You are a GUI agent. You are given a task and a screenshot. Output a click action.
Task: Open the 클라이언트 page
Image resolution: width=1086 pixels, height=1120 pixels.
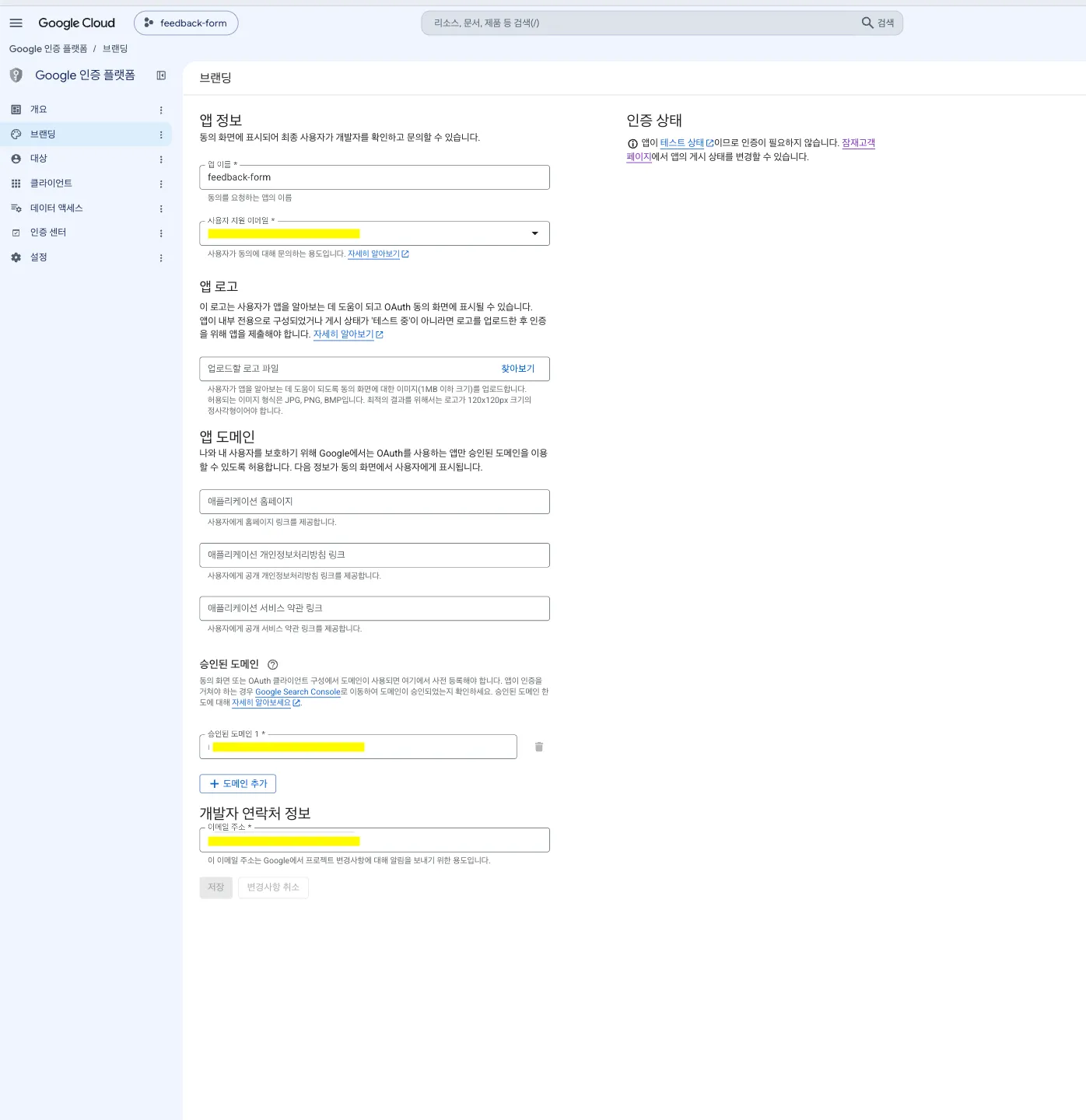(x=86, y=184)
